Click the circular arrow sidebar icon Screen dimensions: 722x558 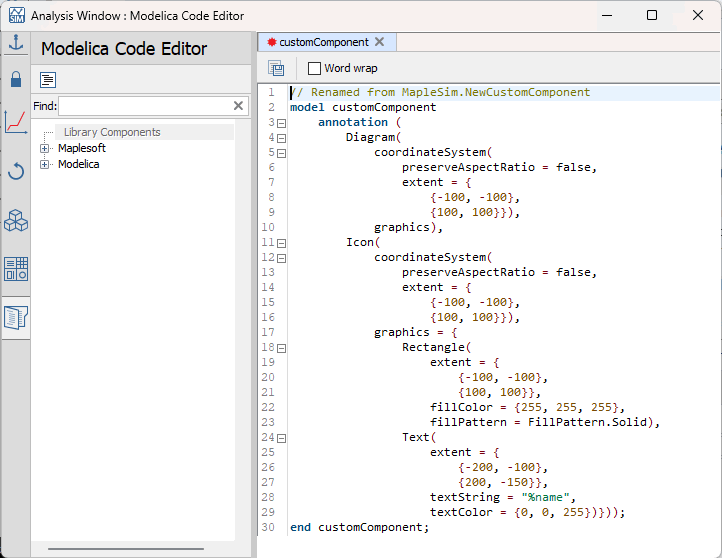click(15, 171)
